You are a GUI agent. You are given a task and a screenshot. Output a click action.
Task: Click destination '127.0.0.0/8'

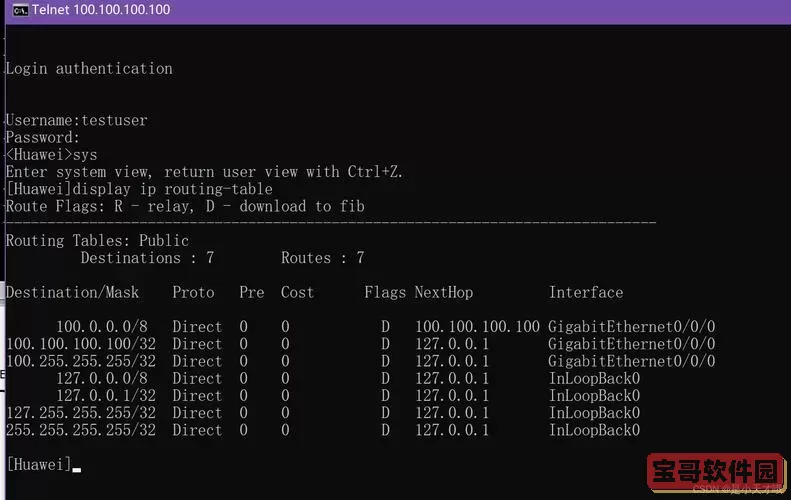click(101, 378)
